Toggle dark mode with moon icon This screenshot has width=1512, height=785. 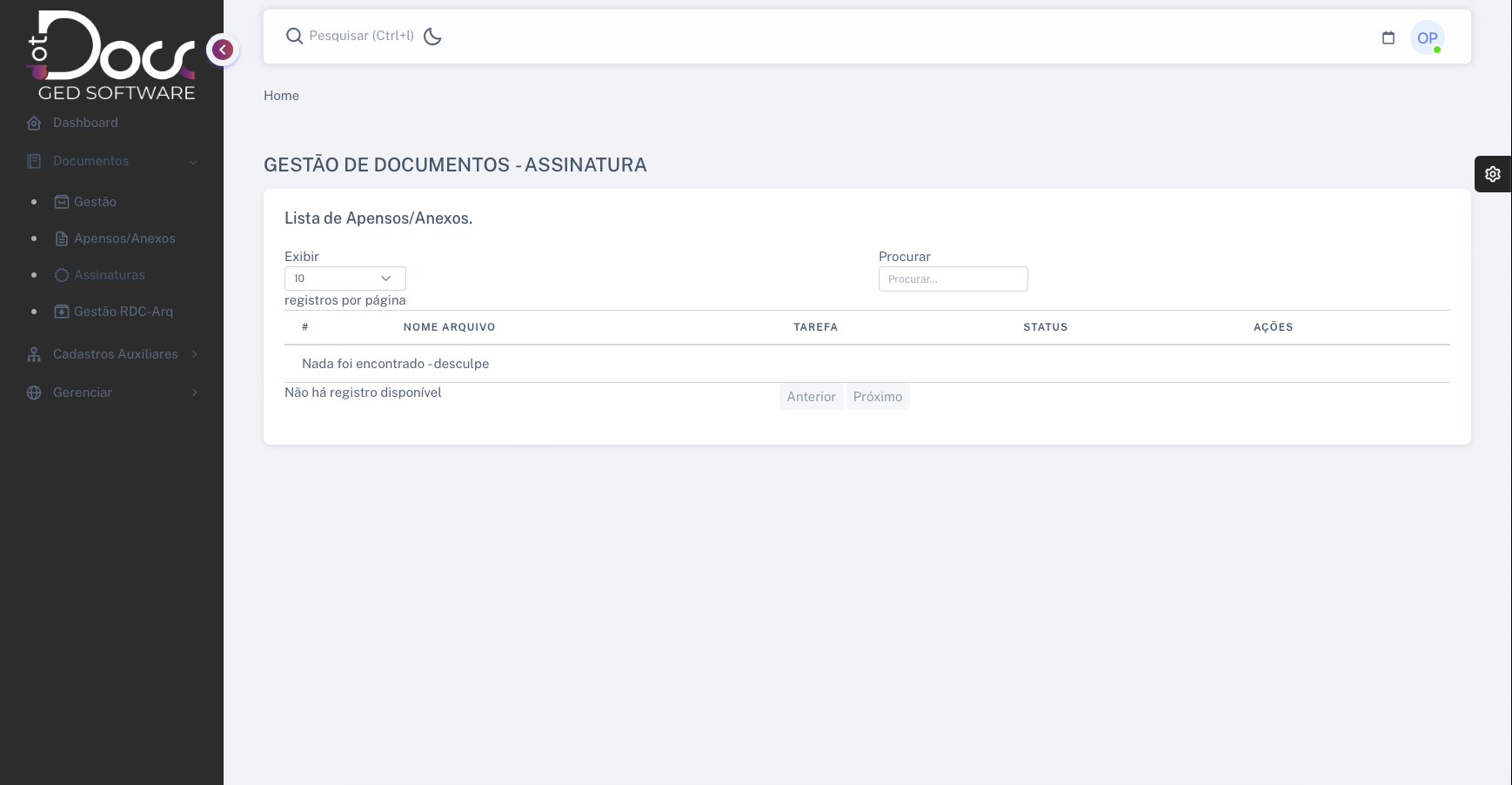point(432,36)
